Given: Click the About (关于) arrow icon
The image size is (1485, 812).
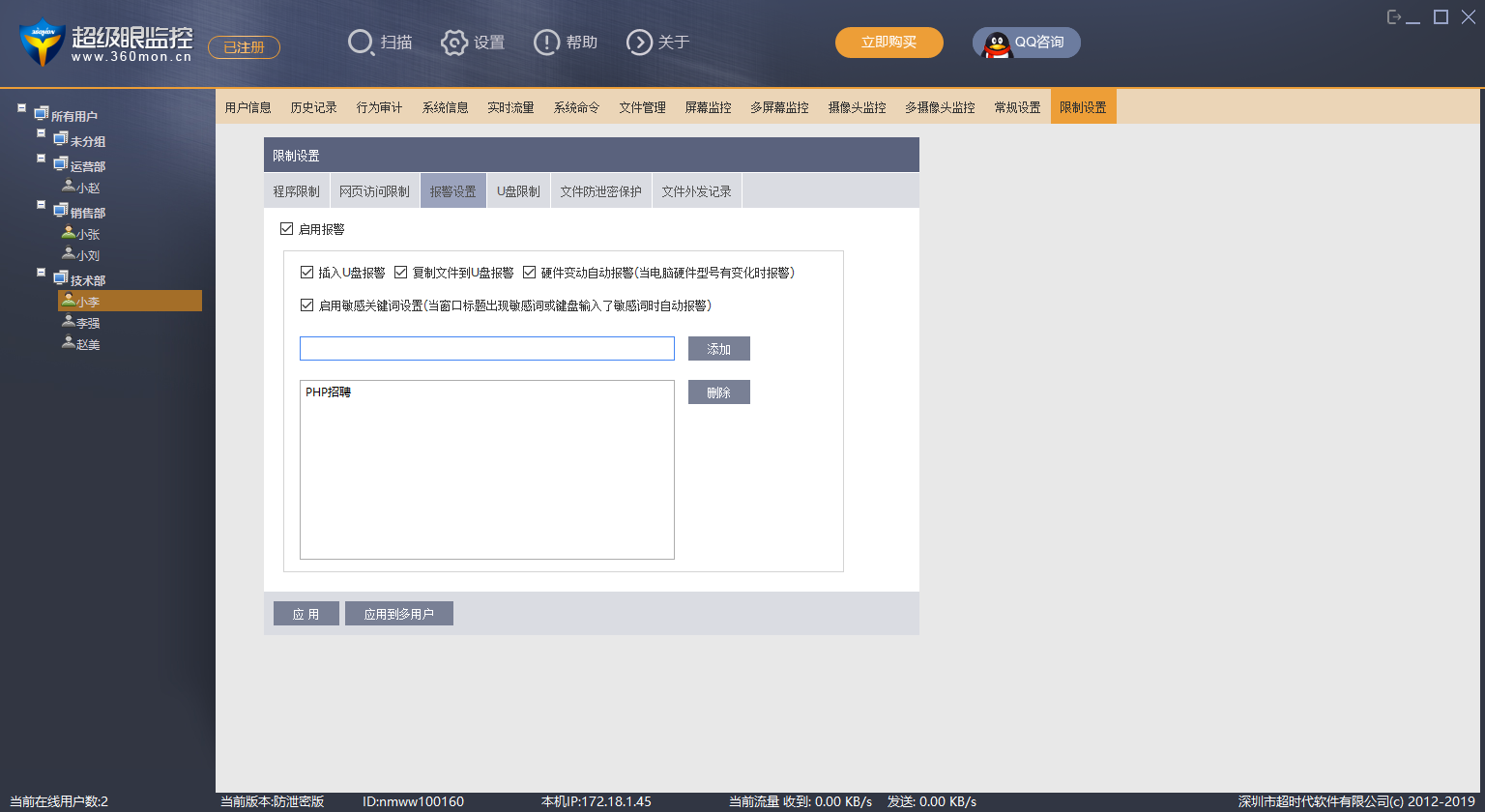Looking at the screenshot, I should click(x=639, y=43).
